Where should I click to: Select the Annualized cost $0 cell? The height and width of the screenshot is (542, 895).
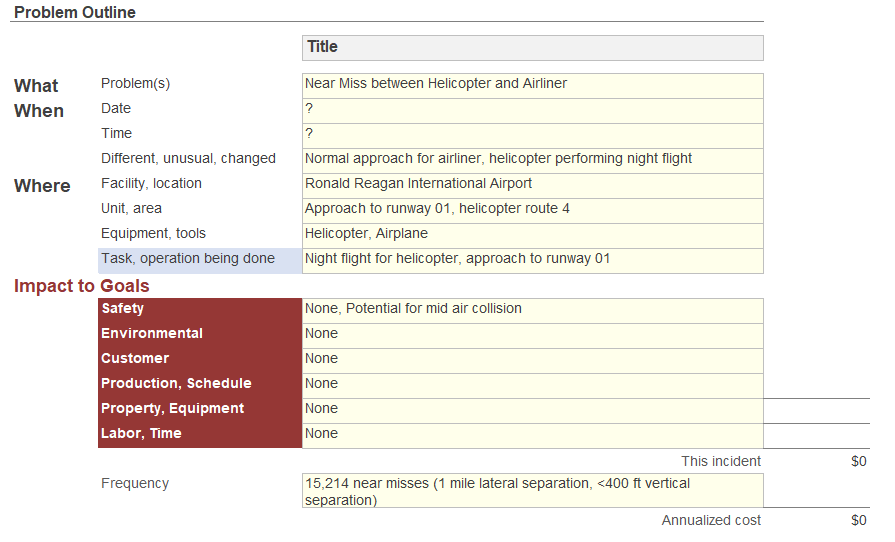pyautogui.click(x=857, y=521)
